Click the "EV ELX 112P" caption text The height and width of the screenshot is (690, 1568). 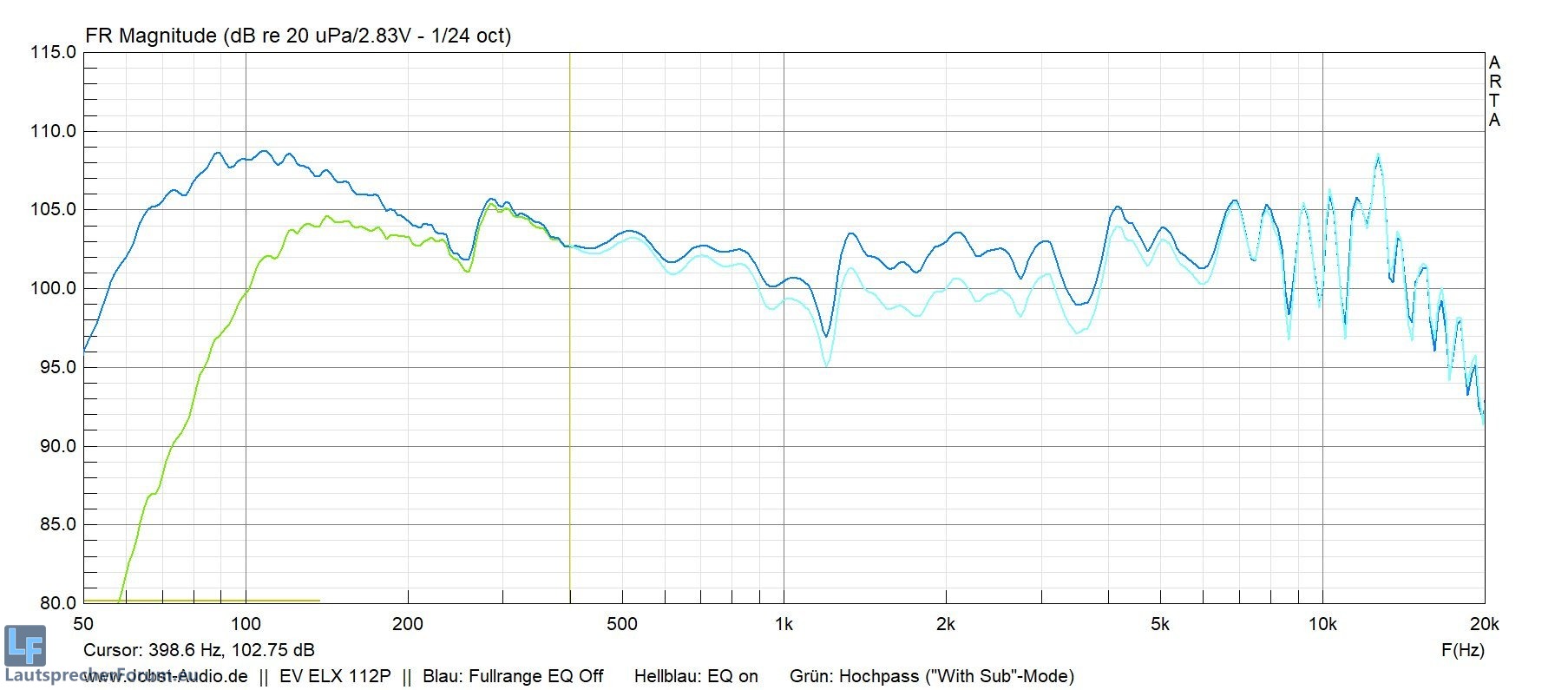pyautogui.click(x=335, y=676)
